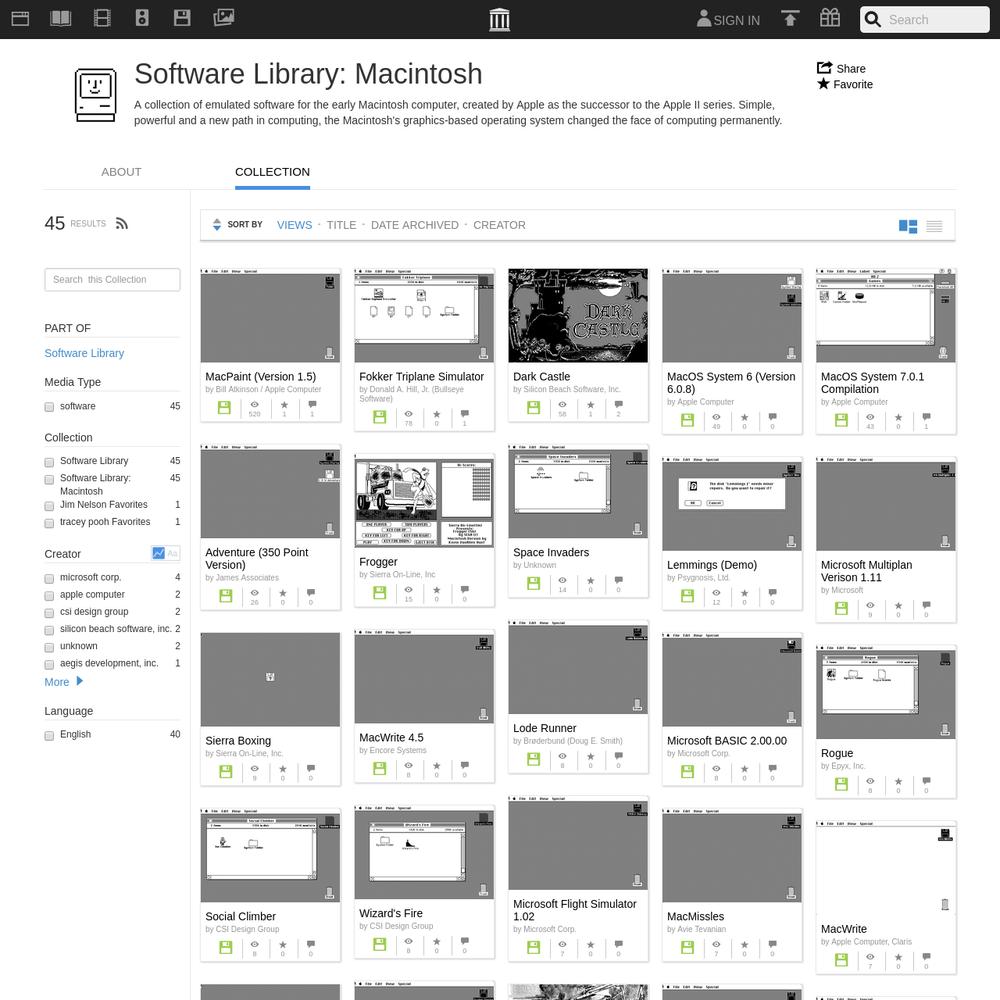Sort by CREATOR
Image resolution: width=1000 pixels, height=1000 pixels.
(499, 225)
